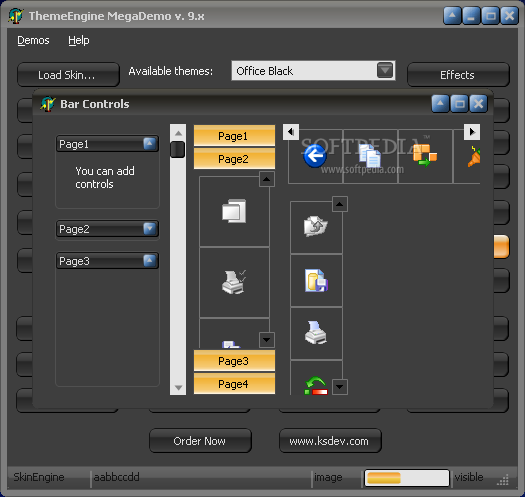Click the right scroll arrow of horizontal icon bar
The height and width of the screenshot is (497, 525).
[472, 132]
